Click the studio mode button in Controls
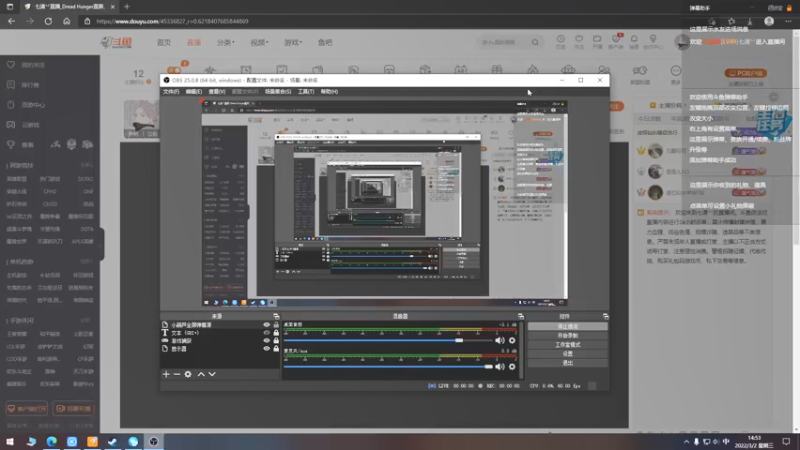 (x=568, y=344)
